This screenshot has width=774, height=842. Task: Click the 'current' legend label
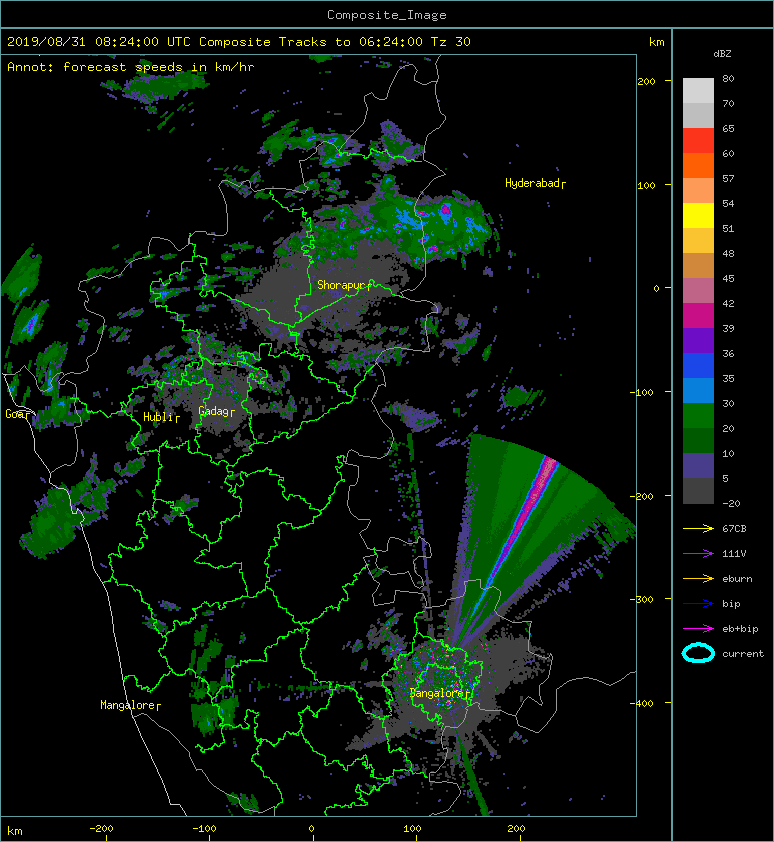tap(743, 654)
